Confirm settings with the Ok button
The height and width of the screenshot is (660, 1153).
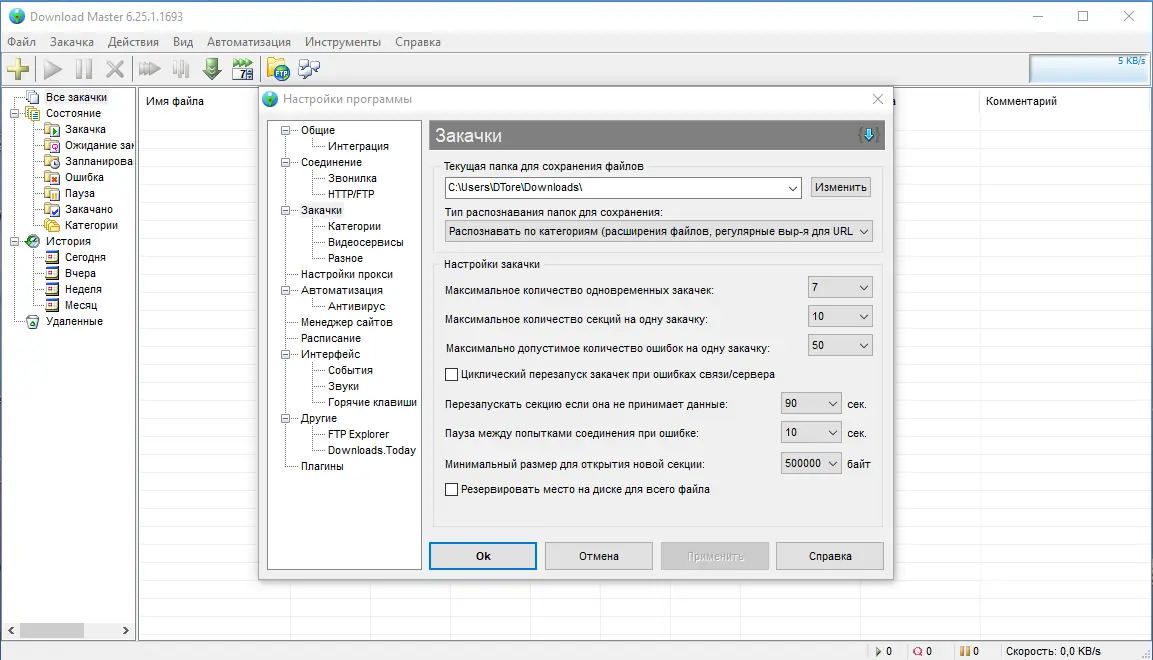pyautogui.click(x=483, y=556)
